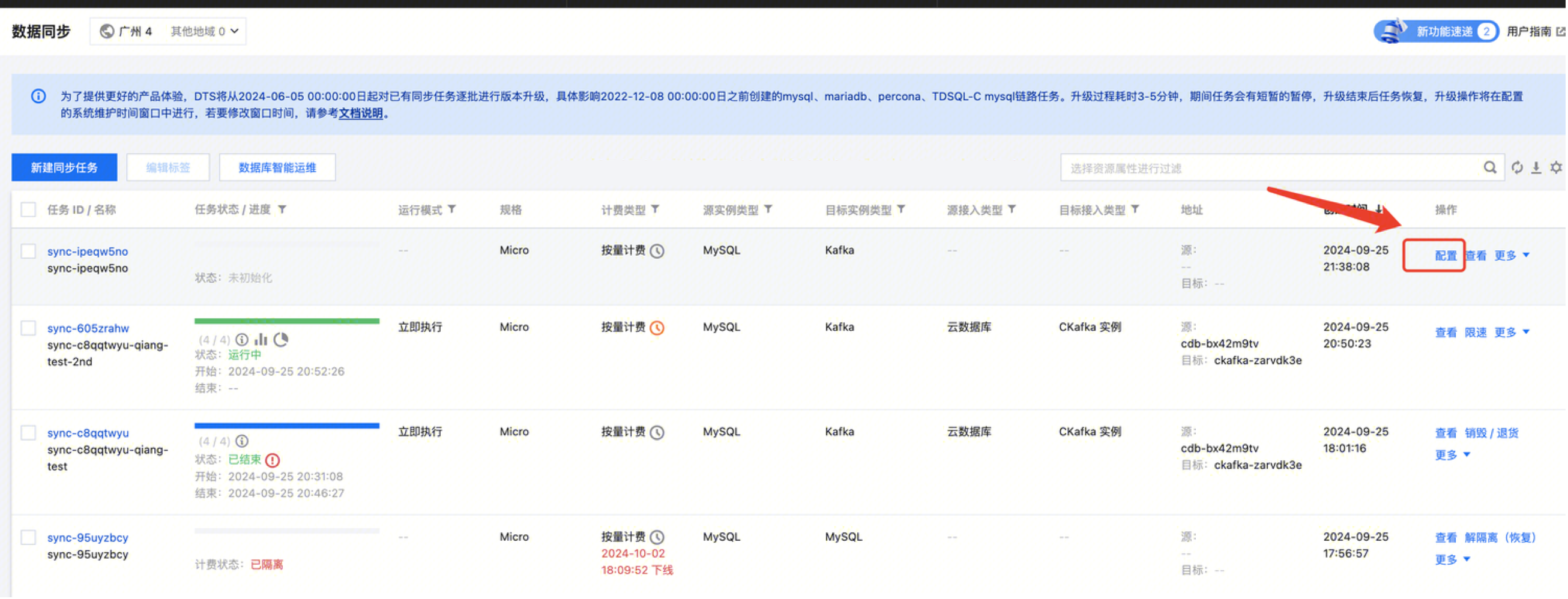The height and width of the screenshot is (599, 1568).
Task: Open the 文档说明 link in notice banner
Action: pyautogui.click(x=360, y=113)
